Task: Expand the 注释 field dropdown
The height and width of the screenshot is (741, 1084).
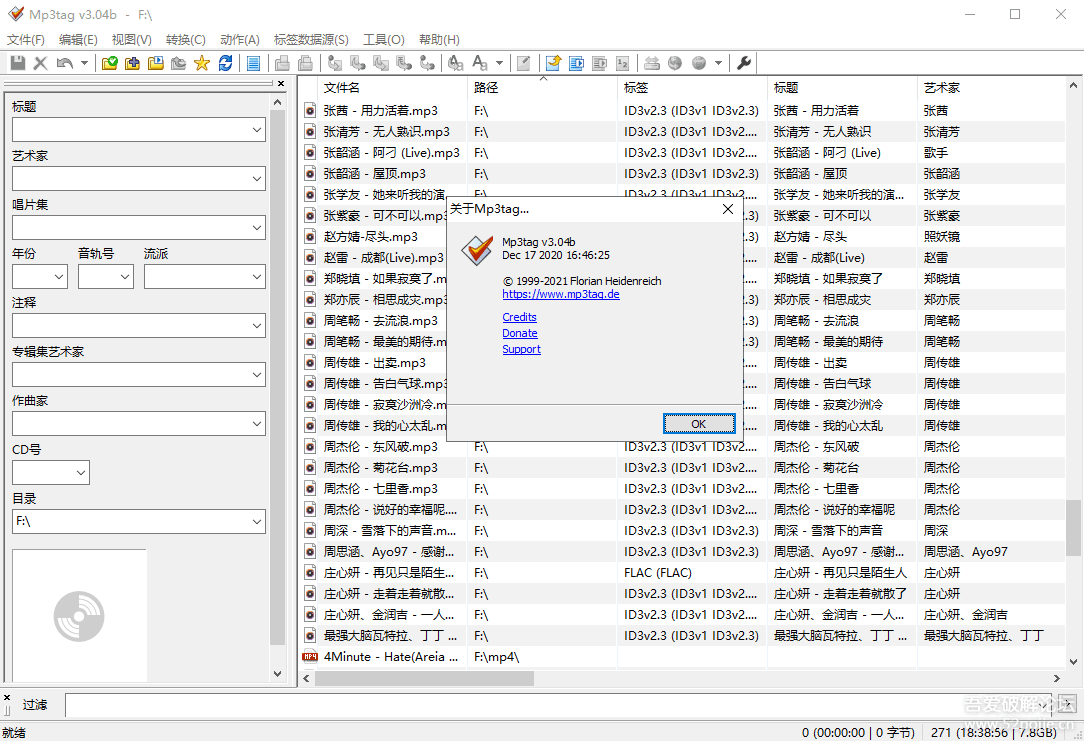Action: [256, 326]
